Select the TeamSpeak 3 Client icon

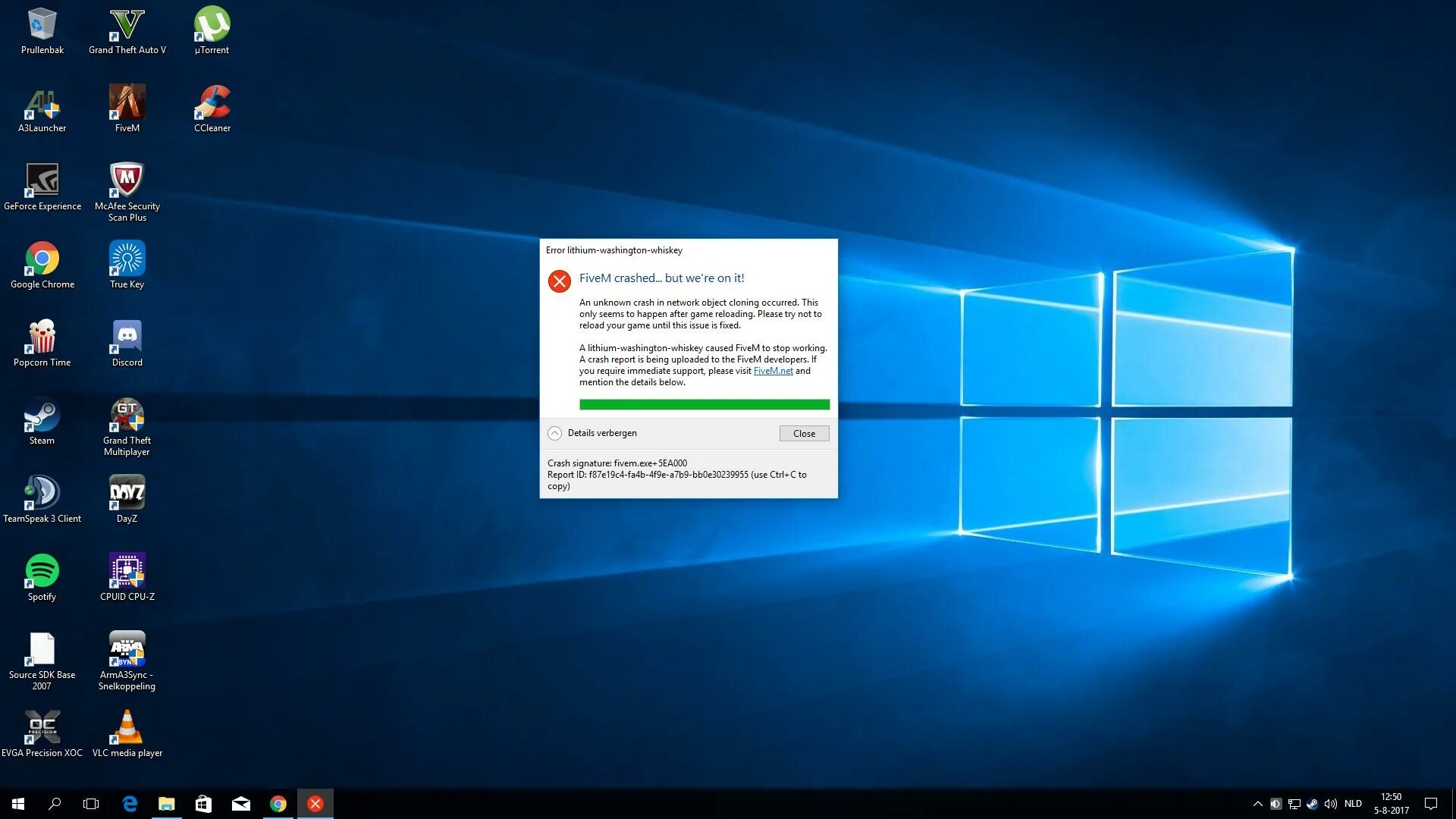click(42, 500)
